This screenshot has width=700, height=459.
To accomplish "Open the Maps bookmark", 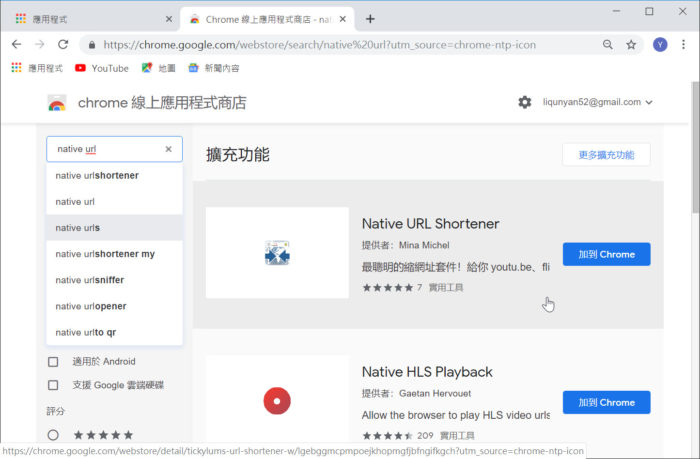I will coord(158,68).
